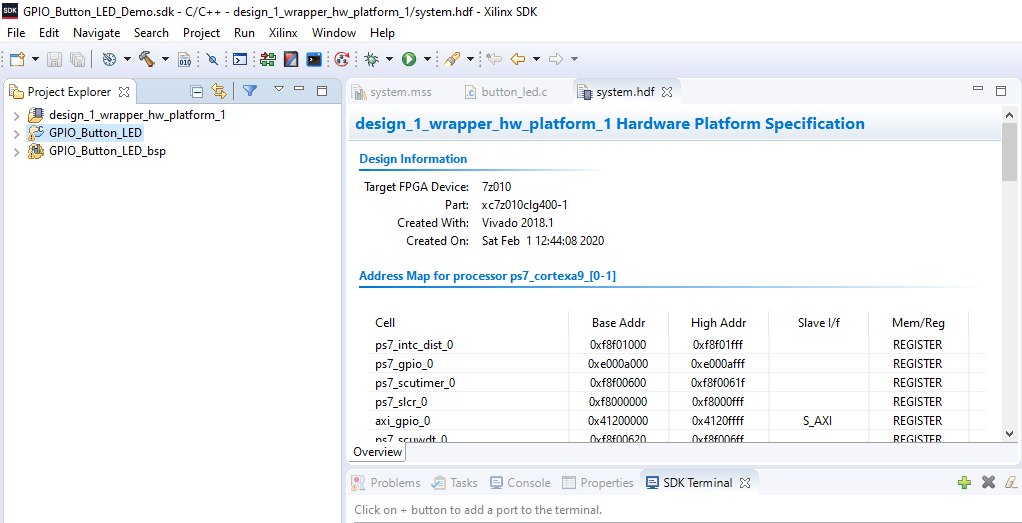
Task: Open the Window menu
Action: 334,33
